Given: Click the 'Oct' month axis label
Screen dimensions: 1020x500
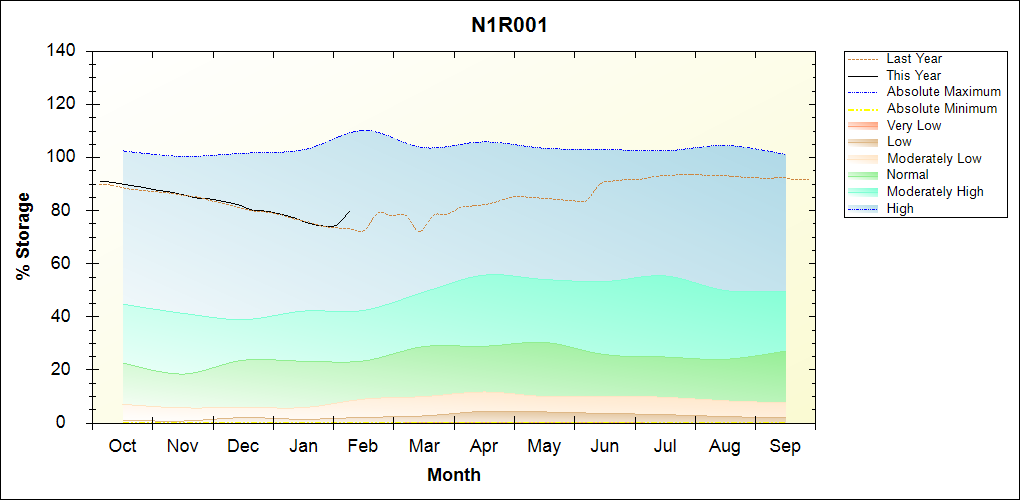Looking at the screenshot, I should (x=122, y=446).
